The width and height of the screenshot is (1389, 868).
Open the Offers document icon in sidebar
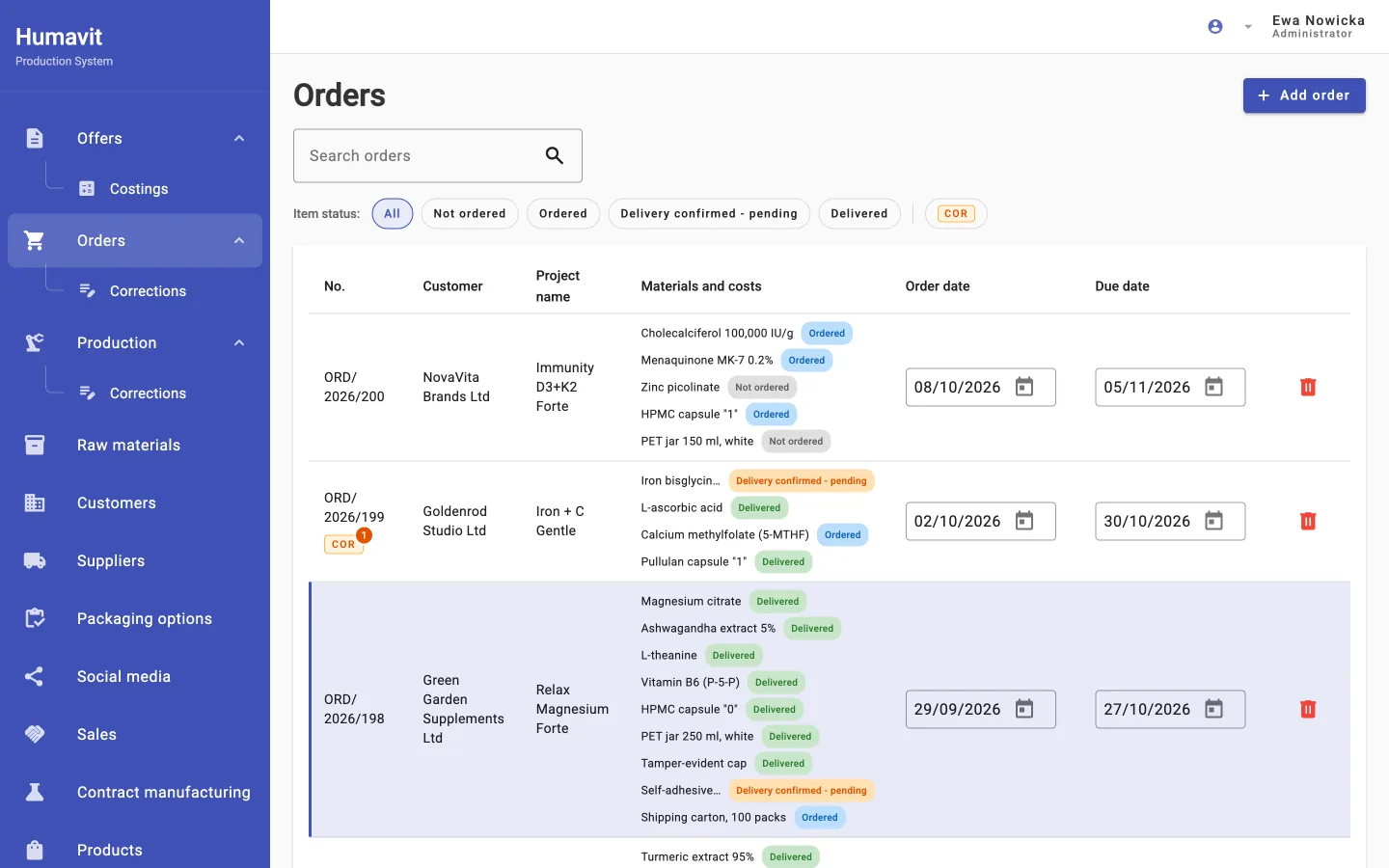pos(35,138)
